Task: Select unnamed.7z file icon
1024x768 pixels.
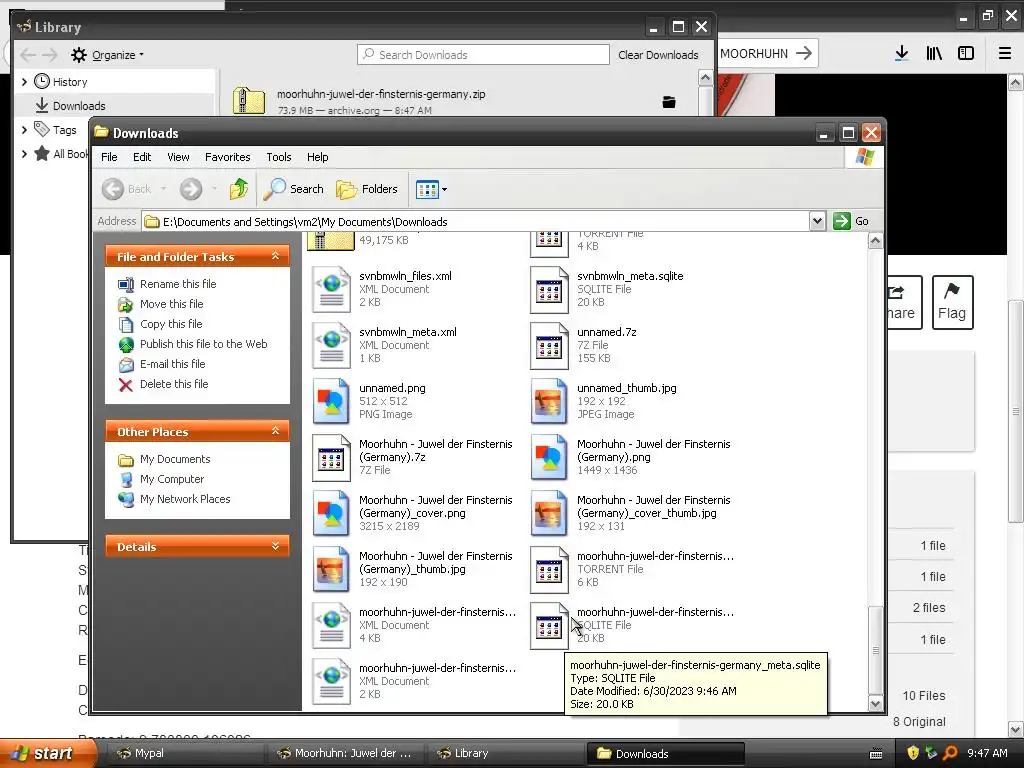Action: click(549, 345)
